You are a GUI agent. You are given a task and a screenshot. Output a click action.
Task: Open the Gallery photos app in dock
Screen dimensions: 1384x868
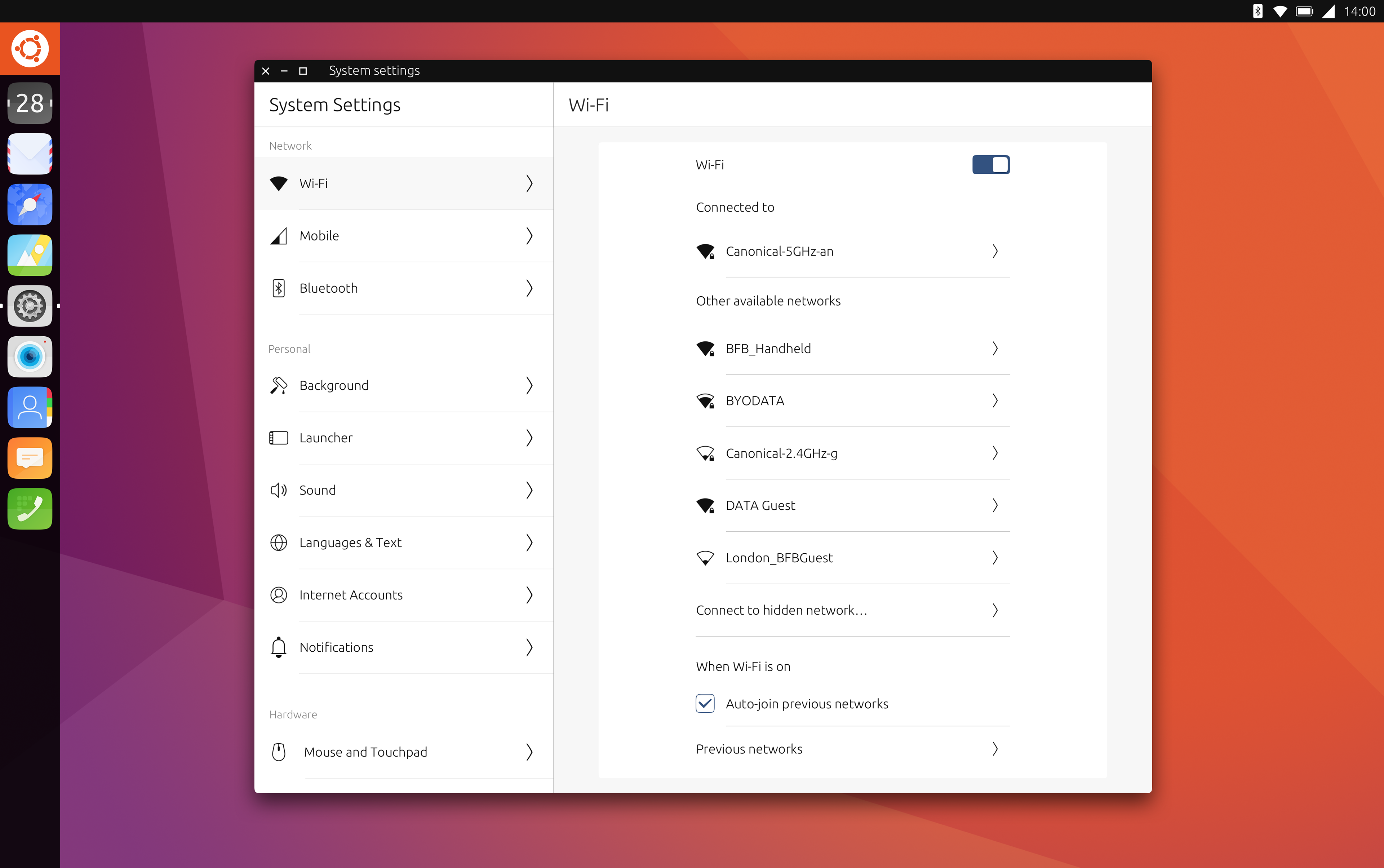(x=30, y=255)
